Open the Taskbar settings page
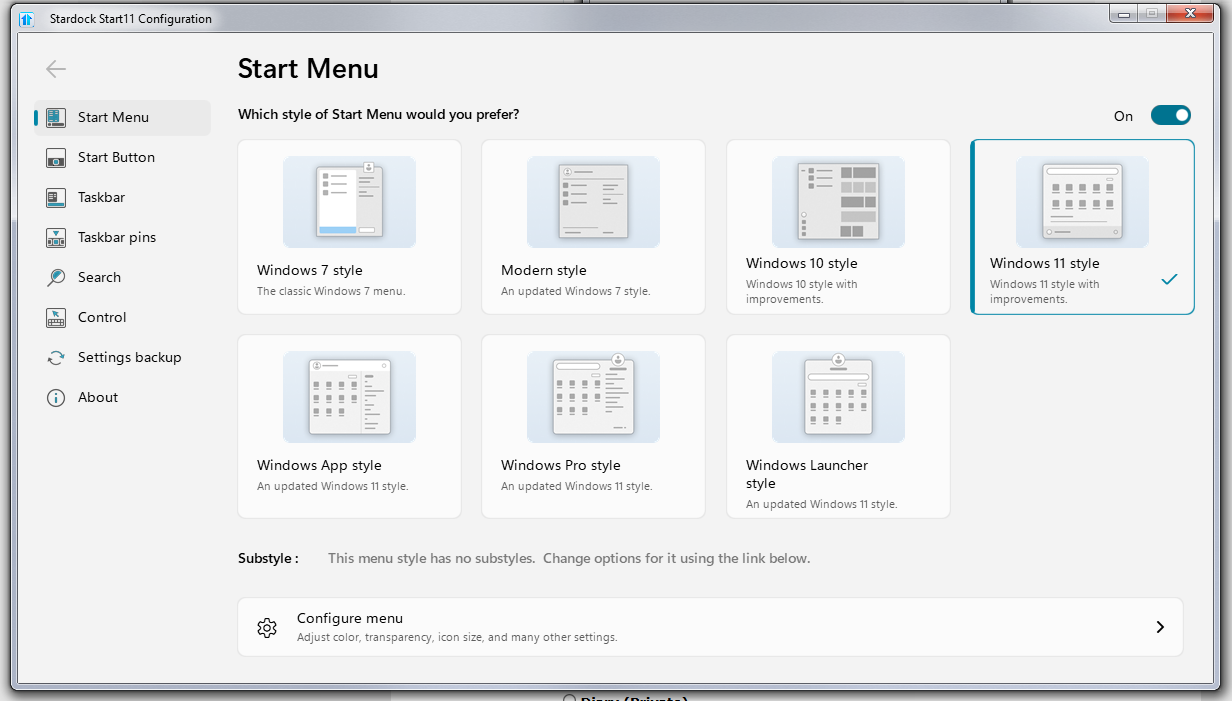Image resolution: width=1232 pixels, height=701 pixels. point(101,197)
